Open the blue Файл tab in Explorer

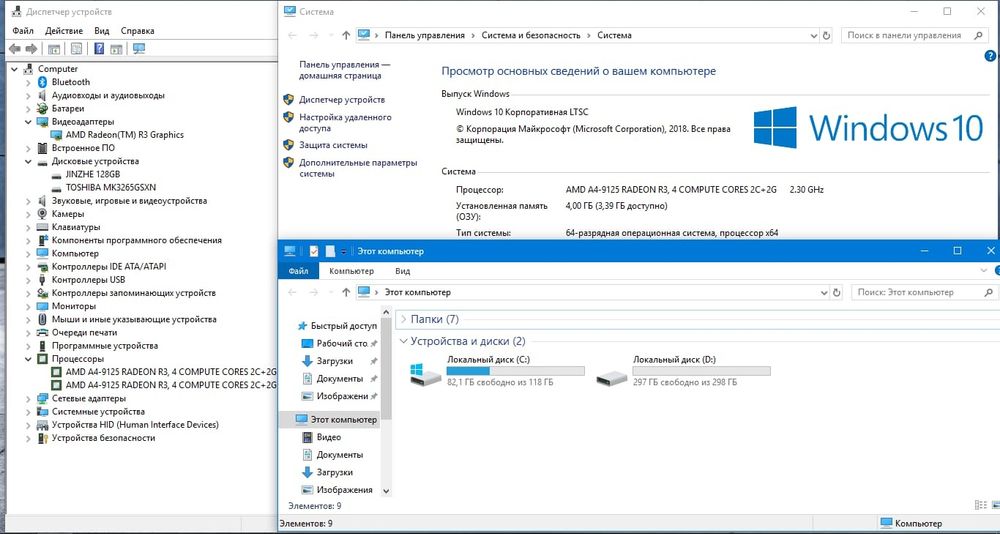tap(298, 271)
